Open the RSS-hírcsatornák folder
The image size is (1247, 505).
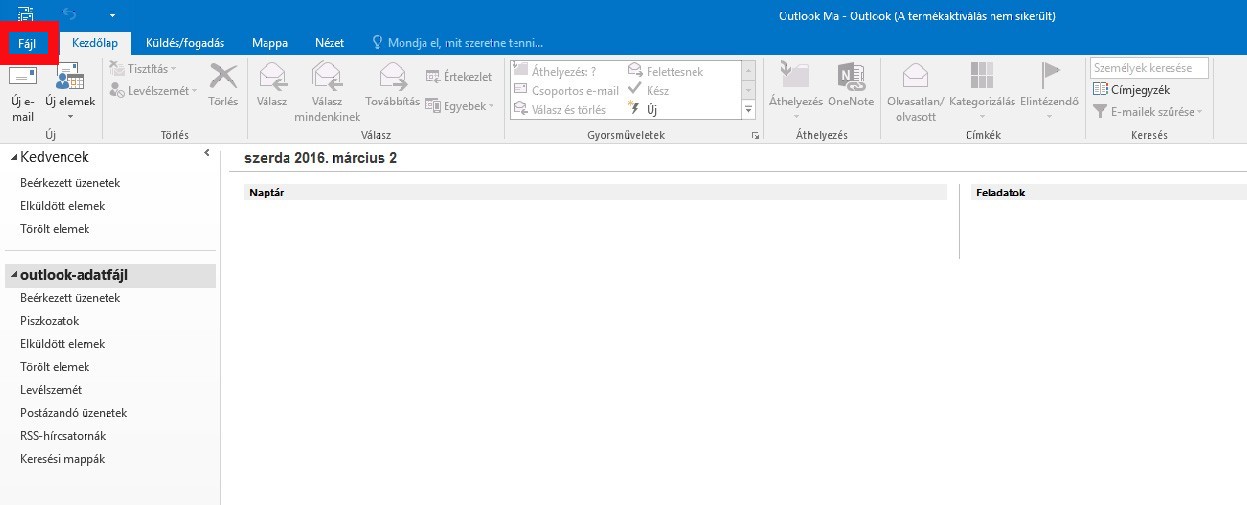(x=63, y=436)
